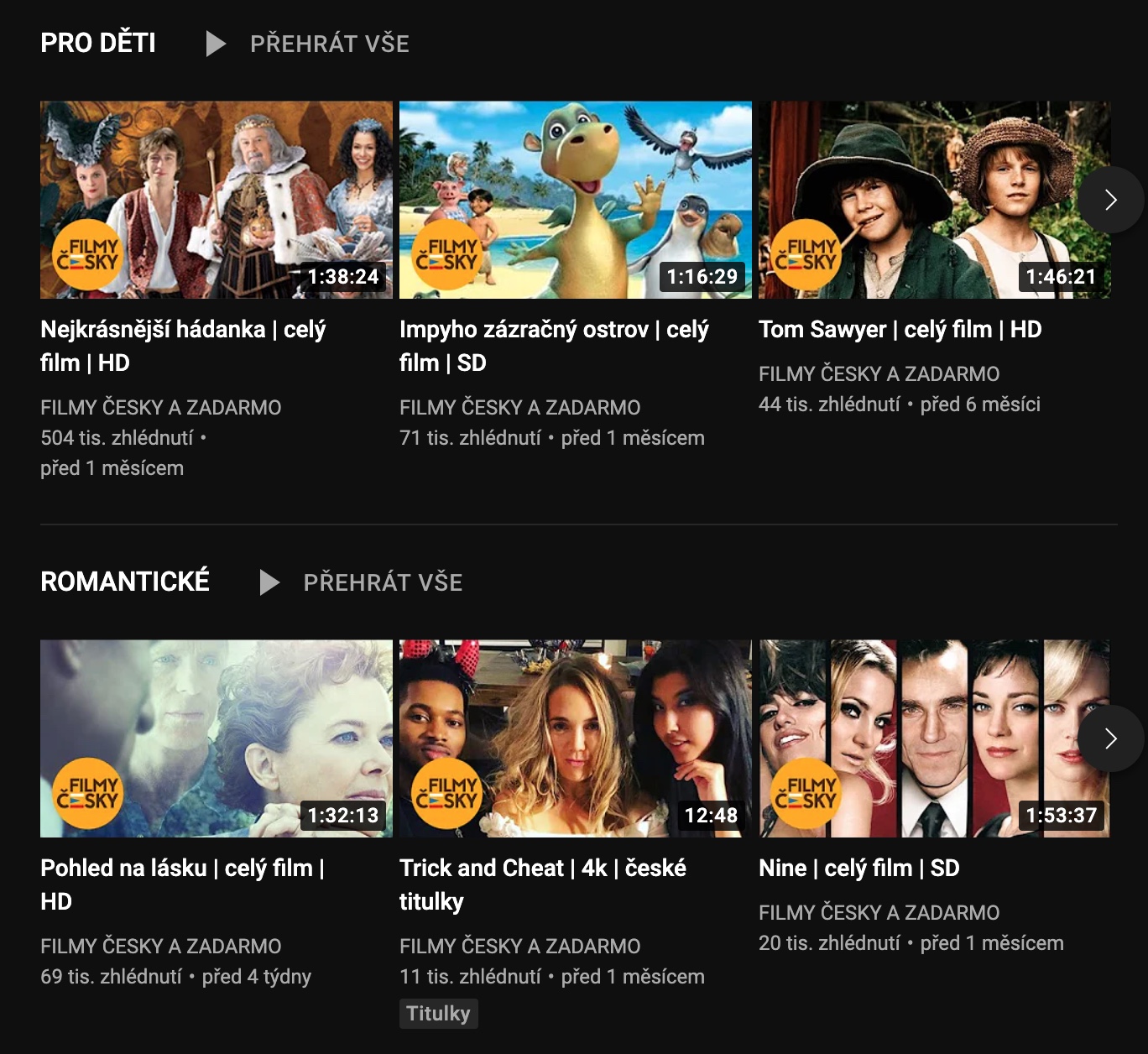Click the 'před 4 týdny' upload date
The width and height of the screenshot is (1148, 1054).
[257, 977]
